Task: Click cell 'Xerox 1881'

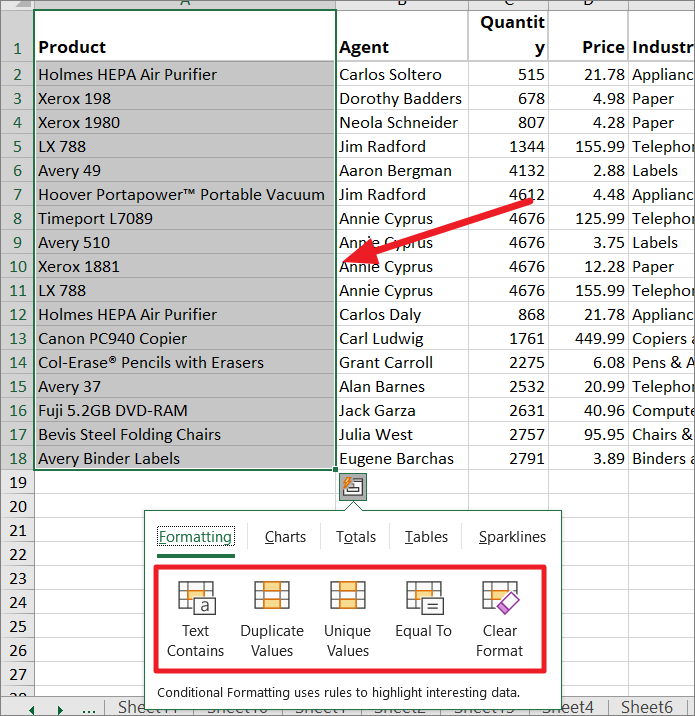Action: coord(185,266)
